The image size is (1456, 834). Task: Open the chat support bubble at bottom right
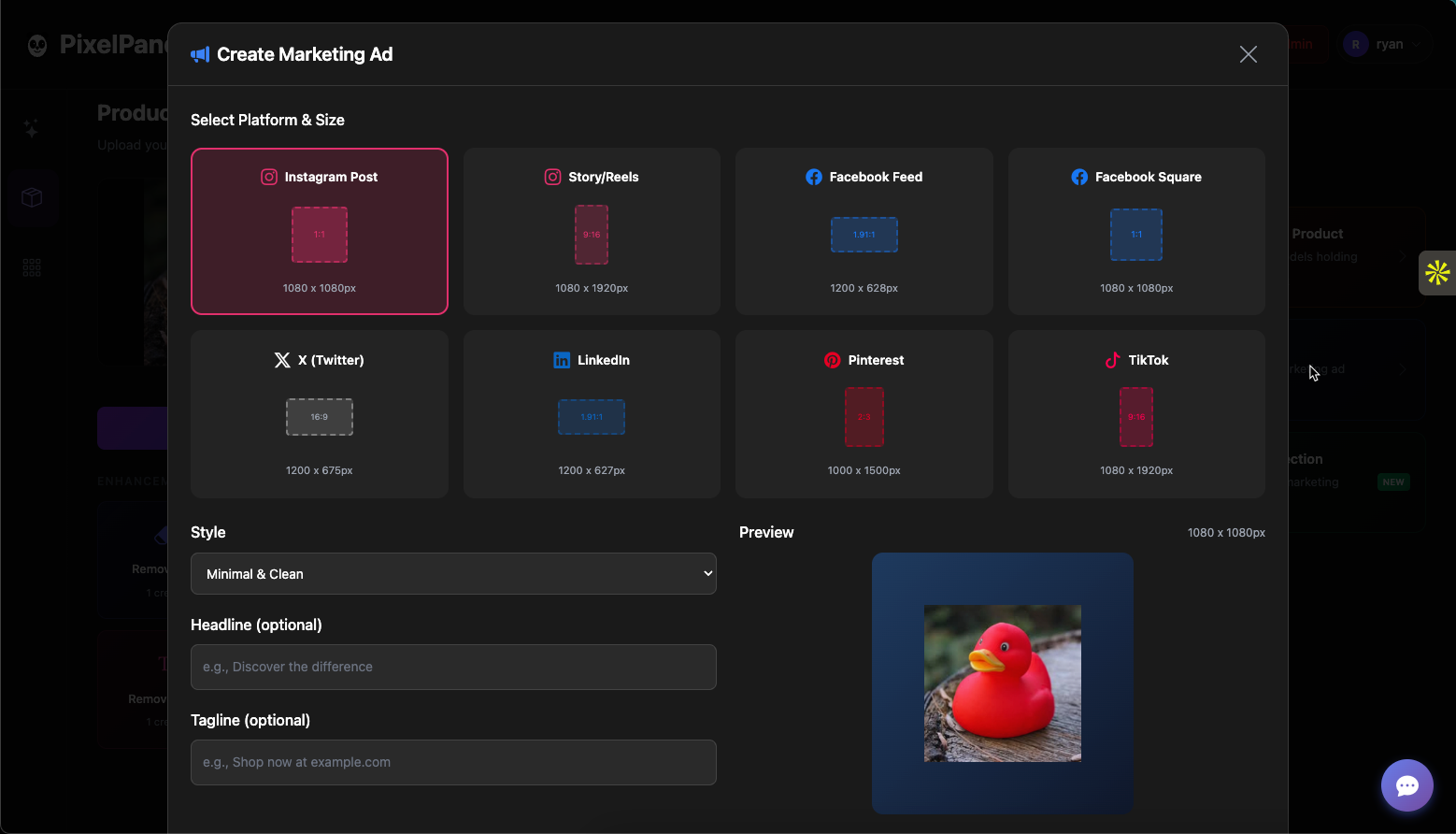tap(1406, 785)
